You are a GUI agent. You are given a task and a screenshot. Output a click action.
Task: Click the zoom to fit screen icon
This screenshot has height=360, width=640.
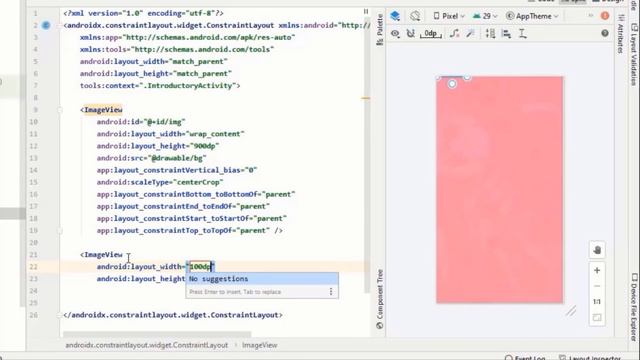click(597, 318)
